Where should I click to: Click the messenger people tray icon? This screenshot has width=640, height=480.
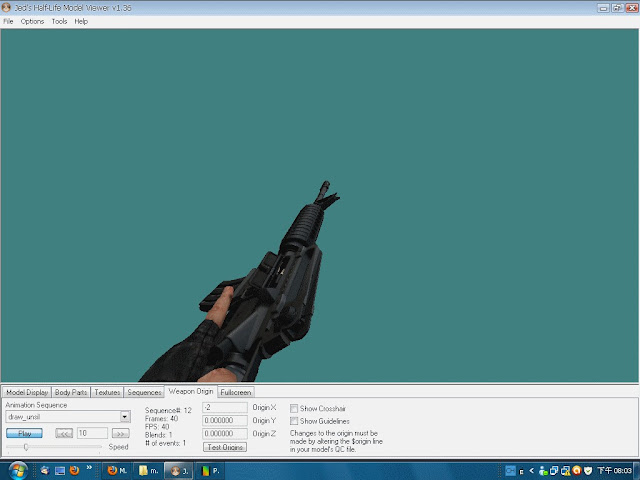543,471
